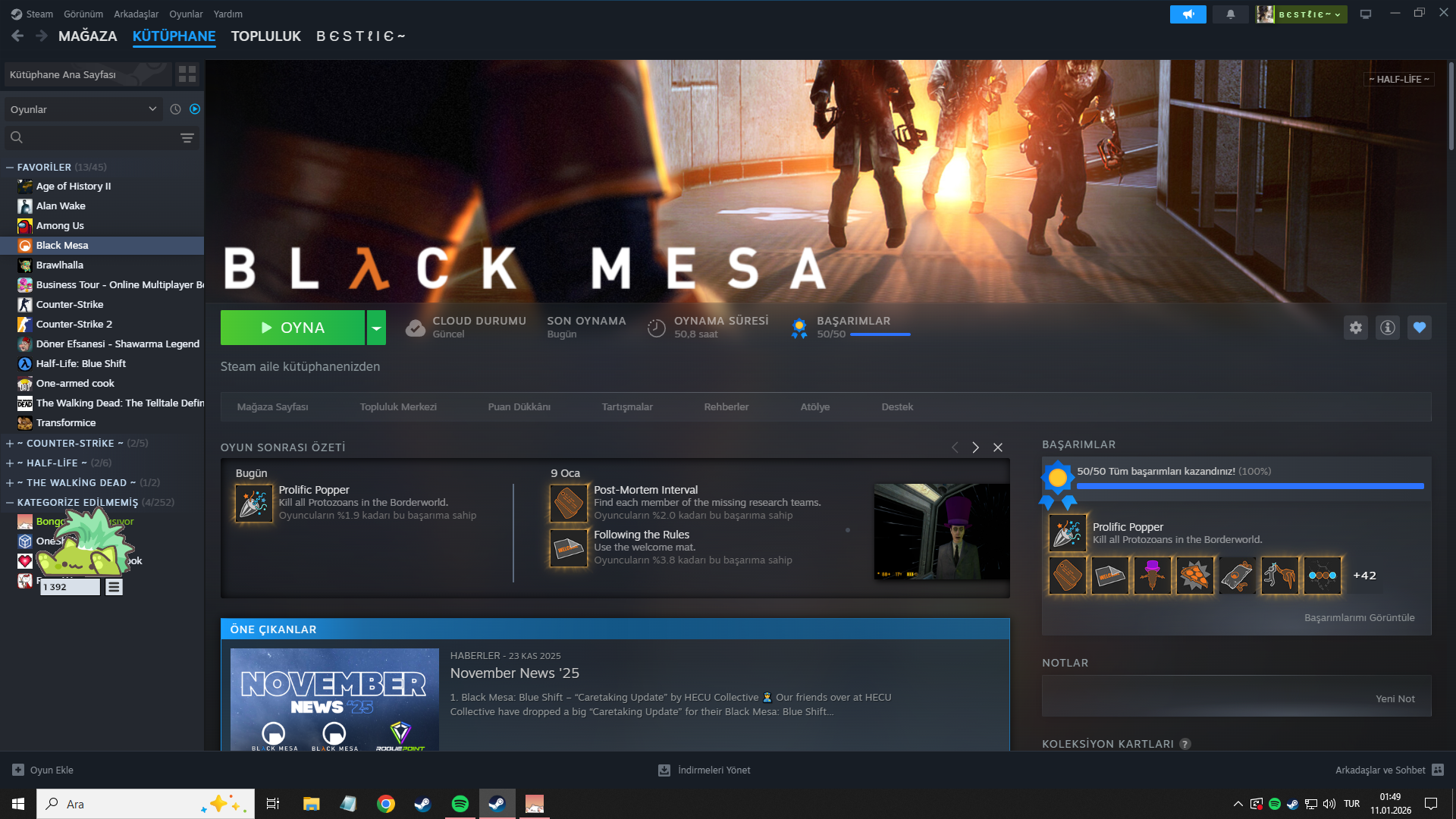Show Black Mesa game info icon
The image size is (1456, 819).
pos(1388,328)
